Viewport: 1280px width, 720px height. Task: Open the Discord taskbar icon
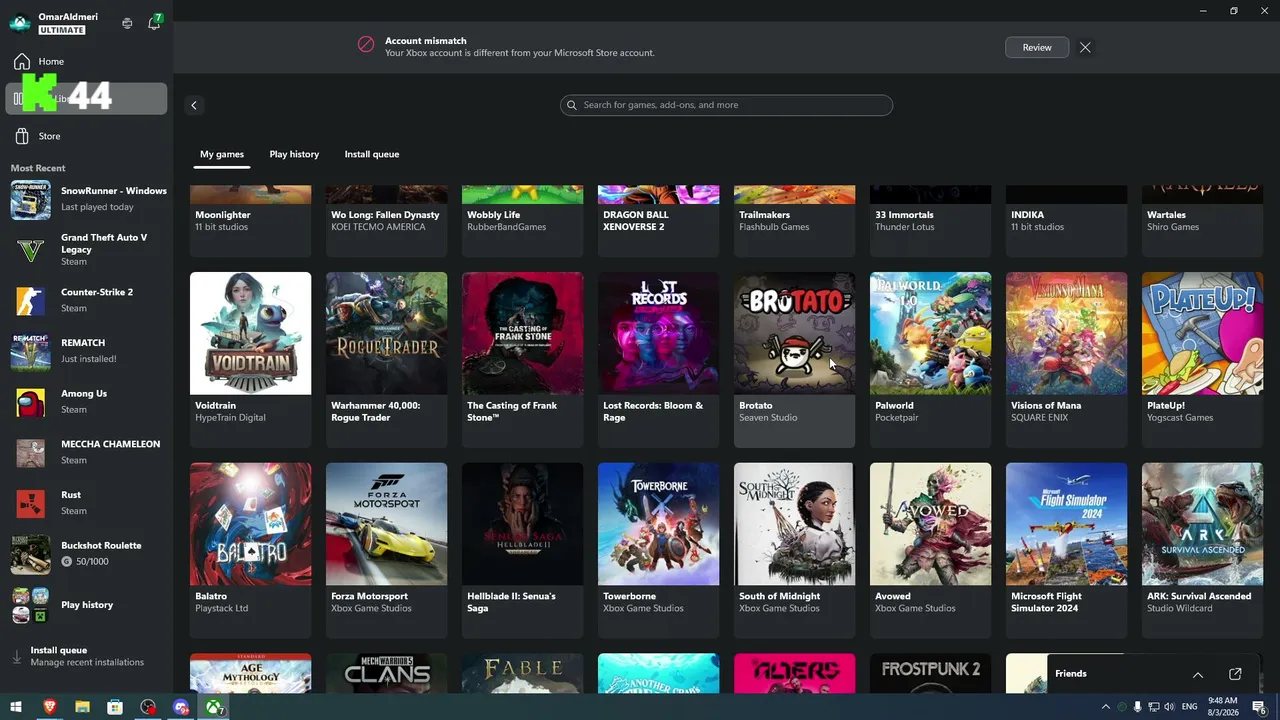point(181,707)
